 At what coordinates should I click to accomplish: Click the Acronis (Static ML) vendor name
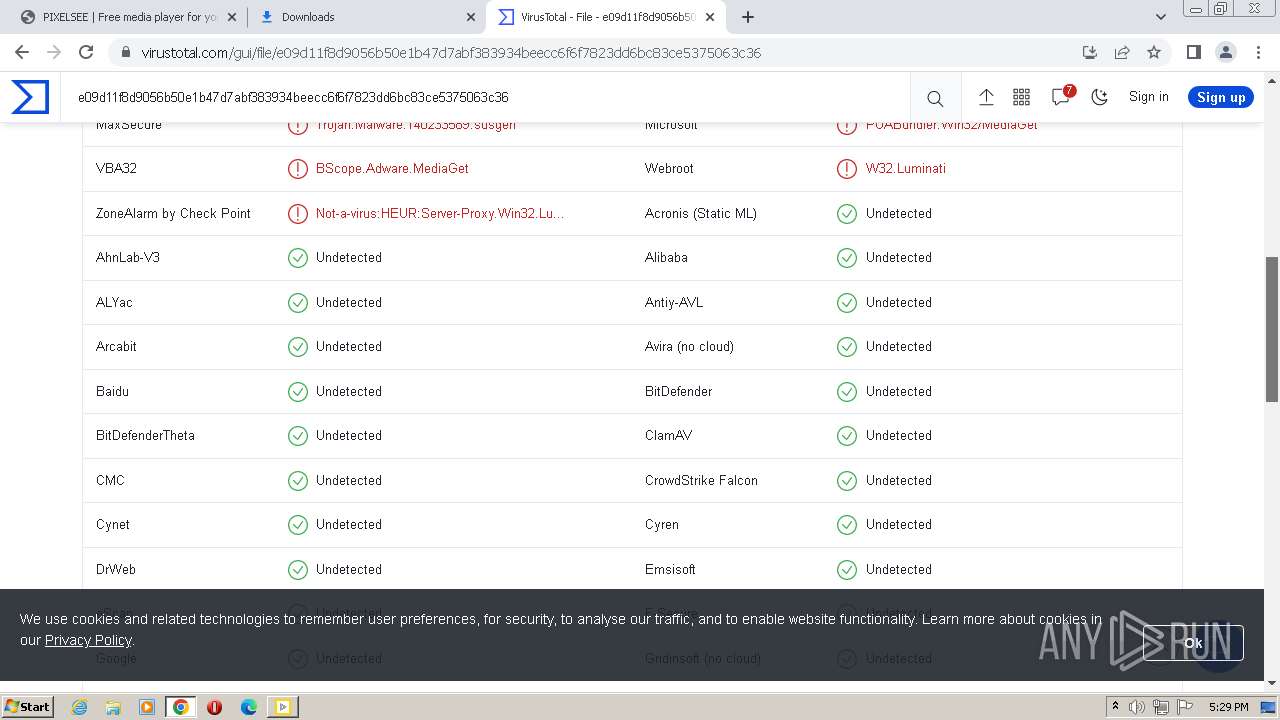click(701, 213)
